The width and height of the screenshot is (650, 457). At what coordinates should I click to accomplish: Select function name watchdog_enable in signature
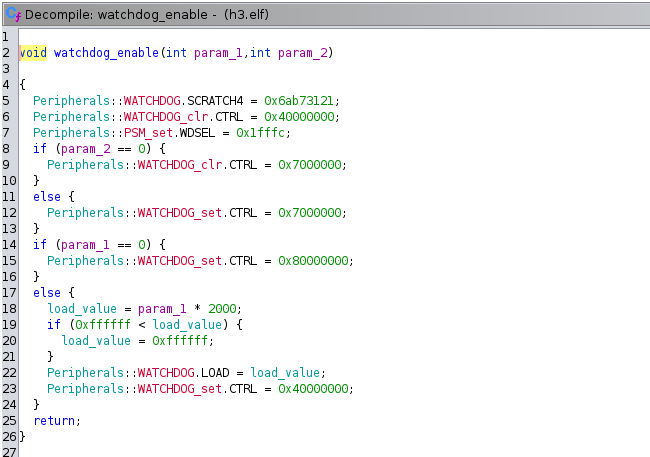(106, 53)
